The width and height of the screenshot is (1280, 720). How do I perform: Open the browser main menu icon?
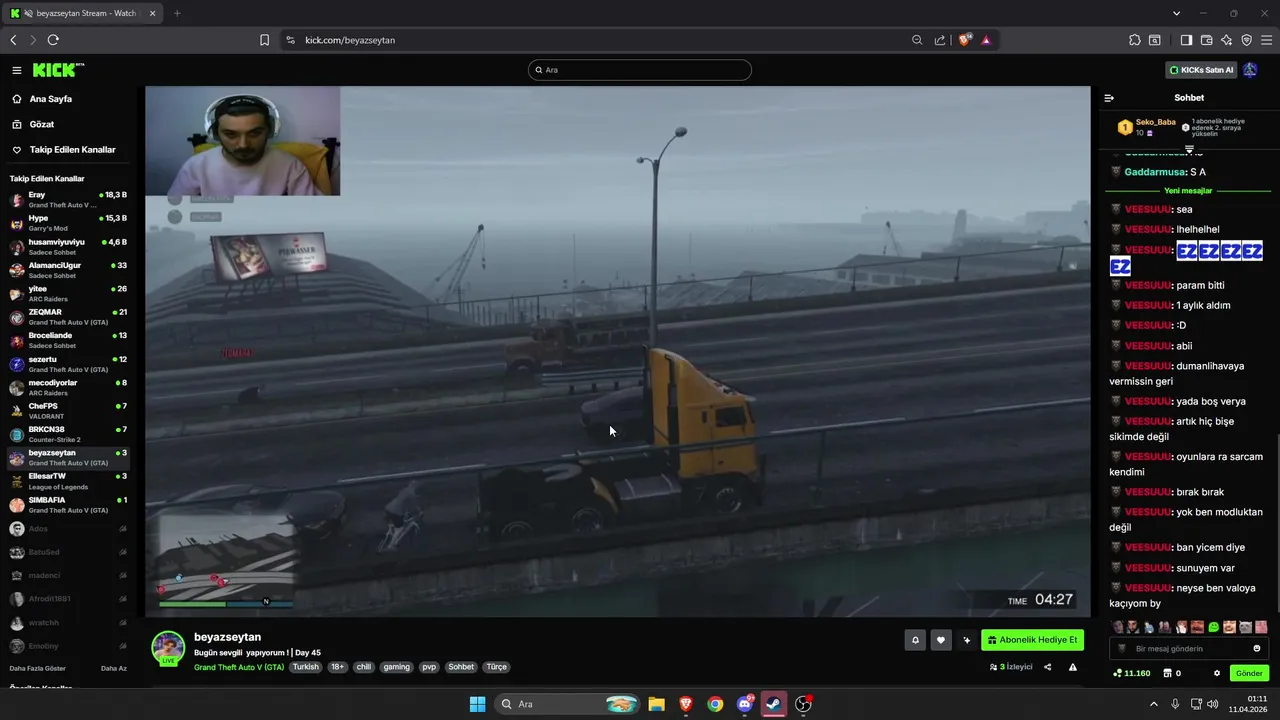(x=1266, y=40)
